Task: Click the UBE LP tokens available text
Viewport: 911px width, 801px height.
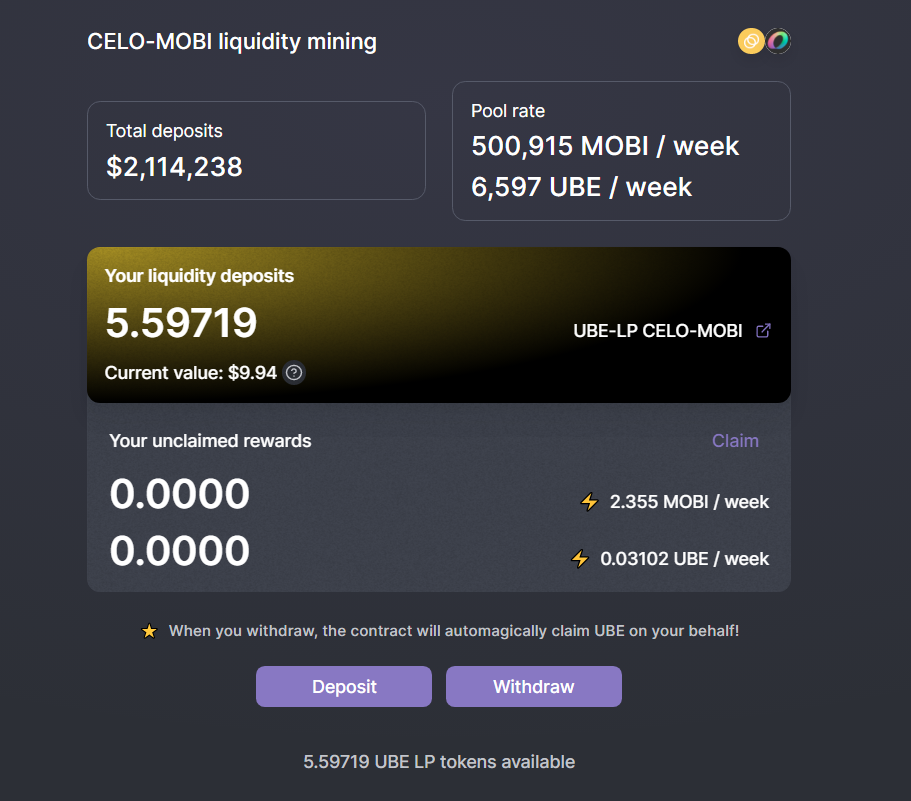Action: coord(439,762)
